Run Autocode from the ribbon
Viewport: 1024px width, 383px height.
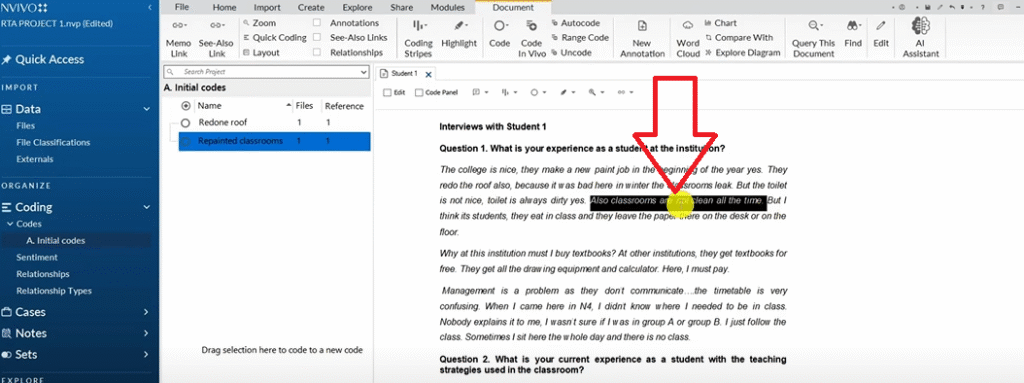(576, 23)
